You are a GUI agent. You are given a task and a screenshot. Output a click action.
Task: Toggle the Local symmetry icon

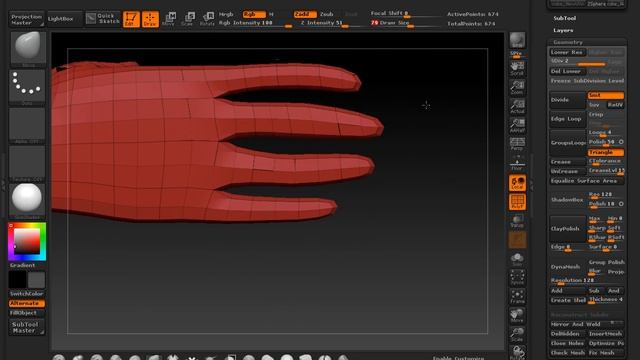(x=517, y=183)
